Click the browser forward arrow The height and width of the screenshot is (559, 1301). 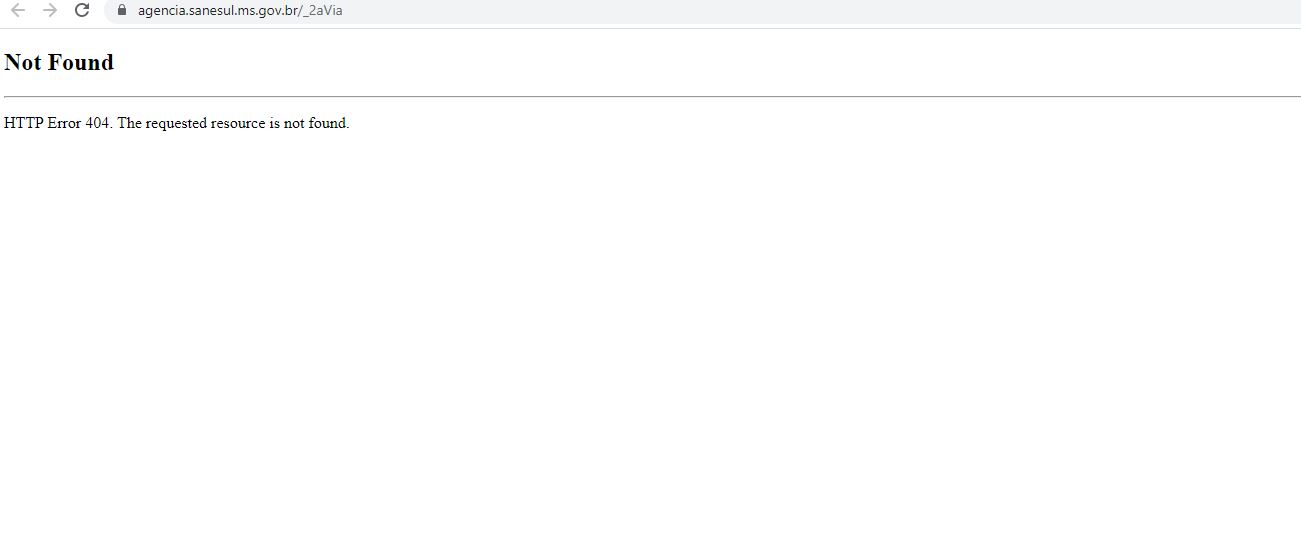tap(50, 10)
